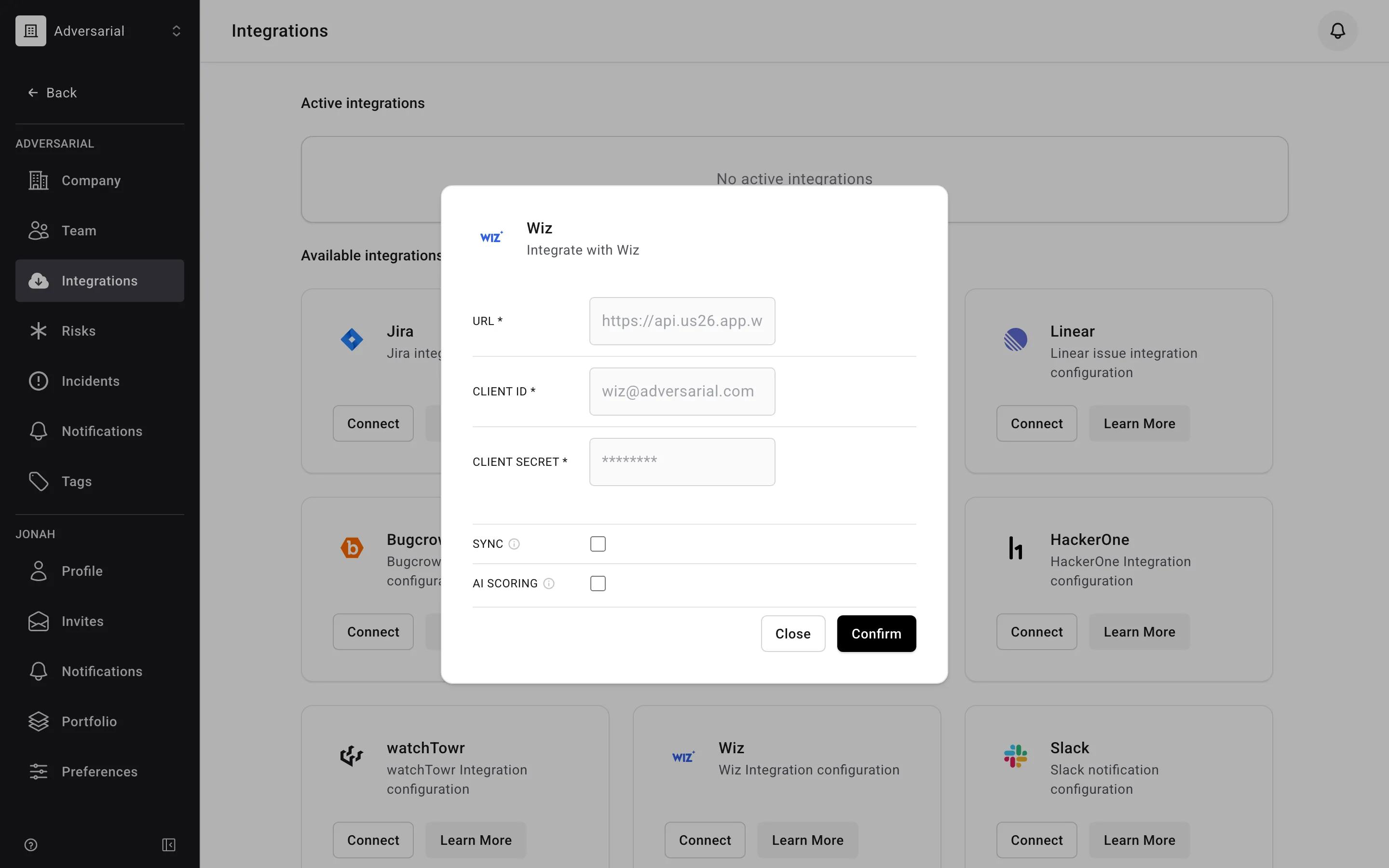Connect the Bugcrowd integration
Viewport: 1389px width, 868px height.
[373, 632]
